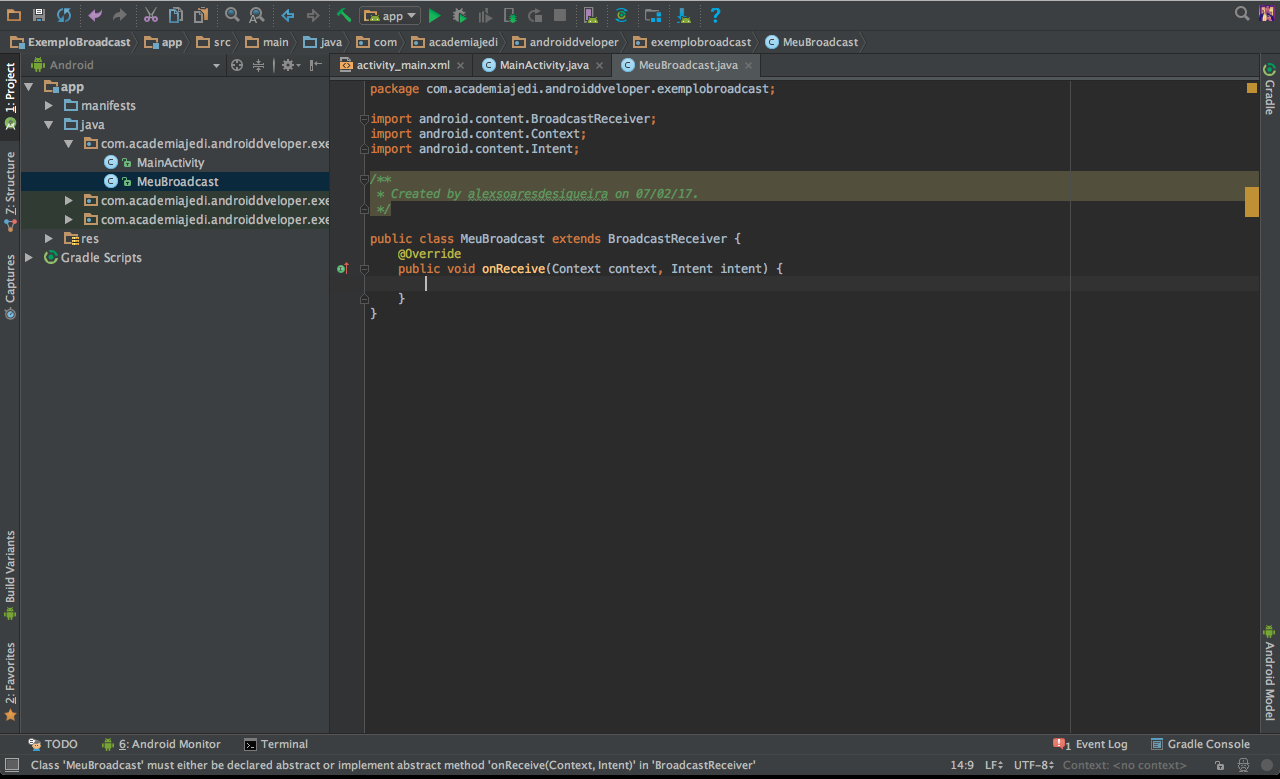Open the Event Log panel
The image size is (1280, 779).
[1091, 744]
